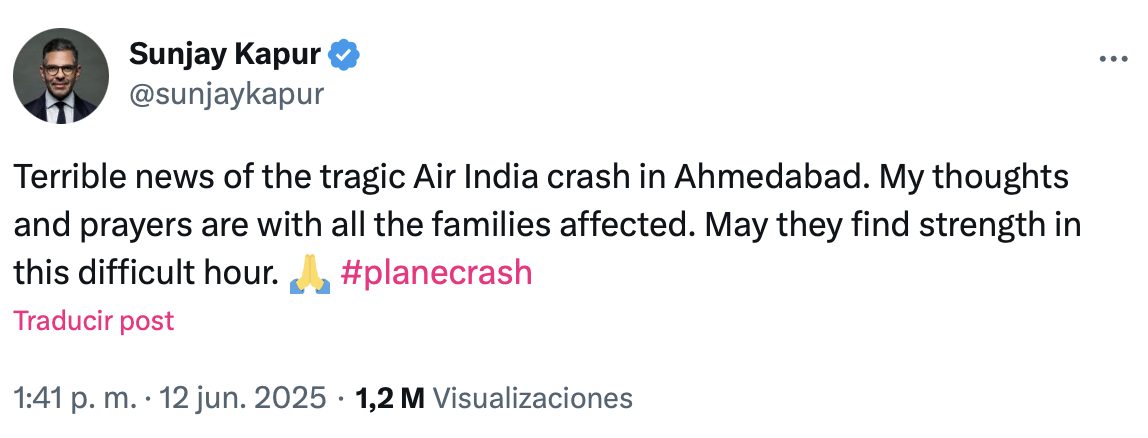Open the @sunjaykapur handle link
Viewport: 1148px width, 438px height.
(x=226, y=94)
